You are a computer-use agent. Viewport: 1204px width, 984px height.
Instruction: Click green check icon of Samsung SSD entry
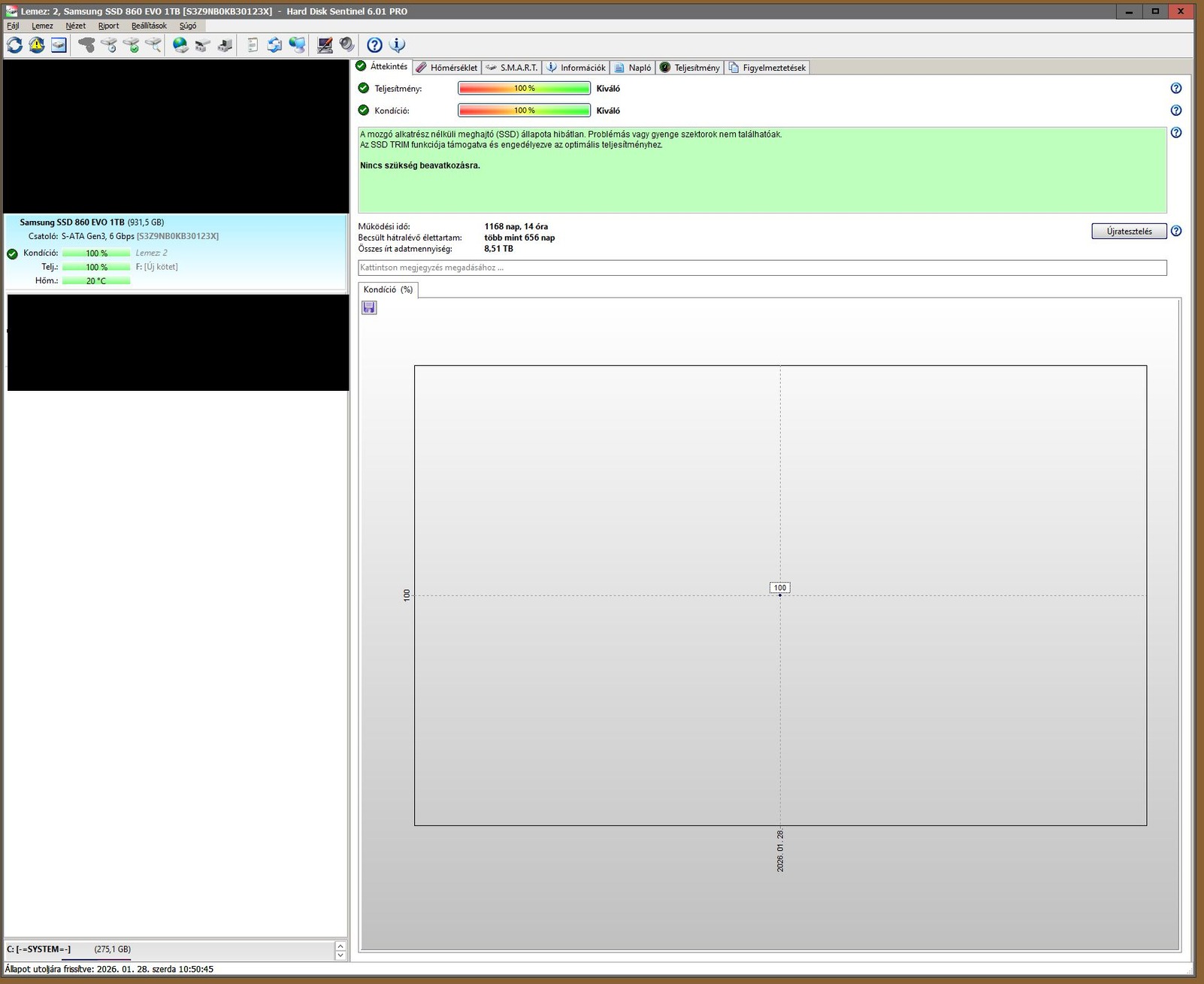[x=12, y=253]
